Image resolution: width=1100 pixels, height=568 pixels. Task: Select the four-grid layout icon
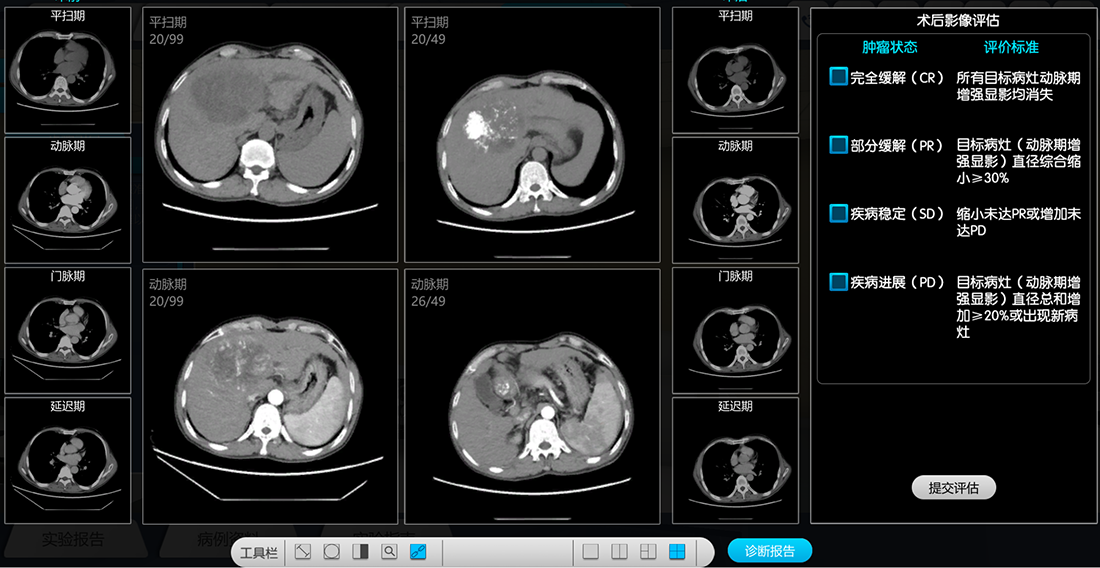pos(677,552)
